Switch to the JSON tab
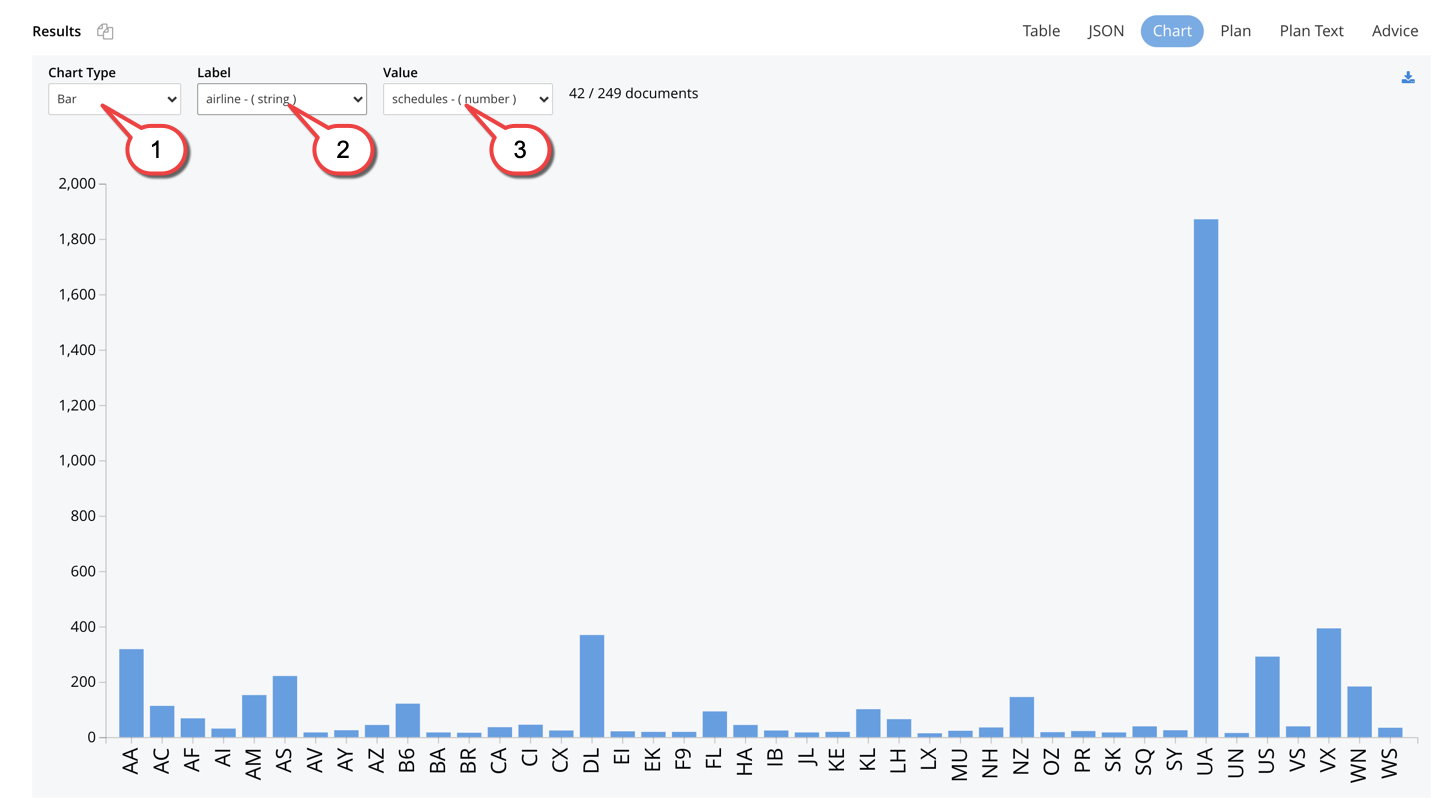This screenshot has width=1445, height=810. [1105, 30]
